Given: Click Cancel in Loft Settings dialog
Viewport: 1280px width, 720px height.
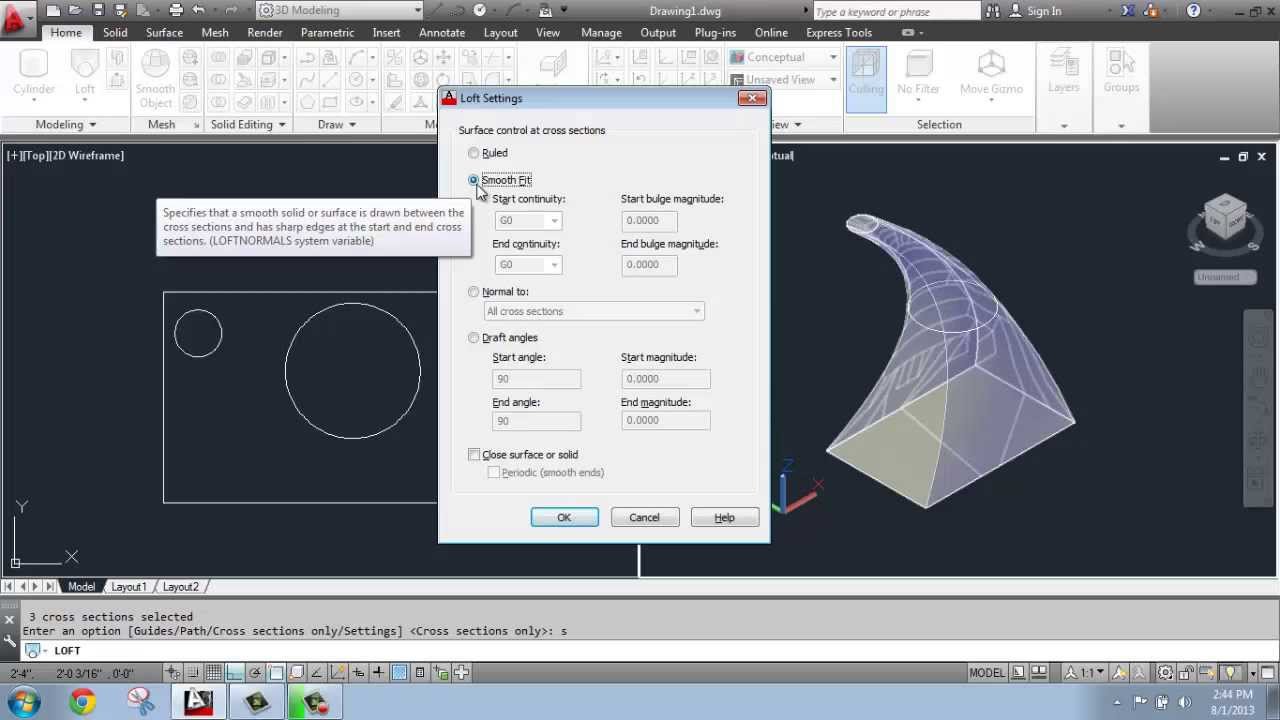Looking at the screenshot, I should (644, 517).
